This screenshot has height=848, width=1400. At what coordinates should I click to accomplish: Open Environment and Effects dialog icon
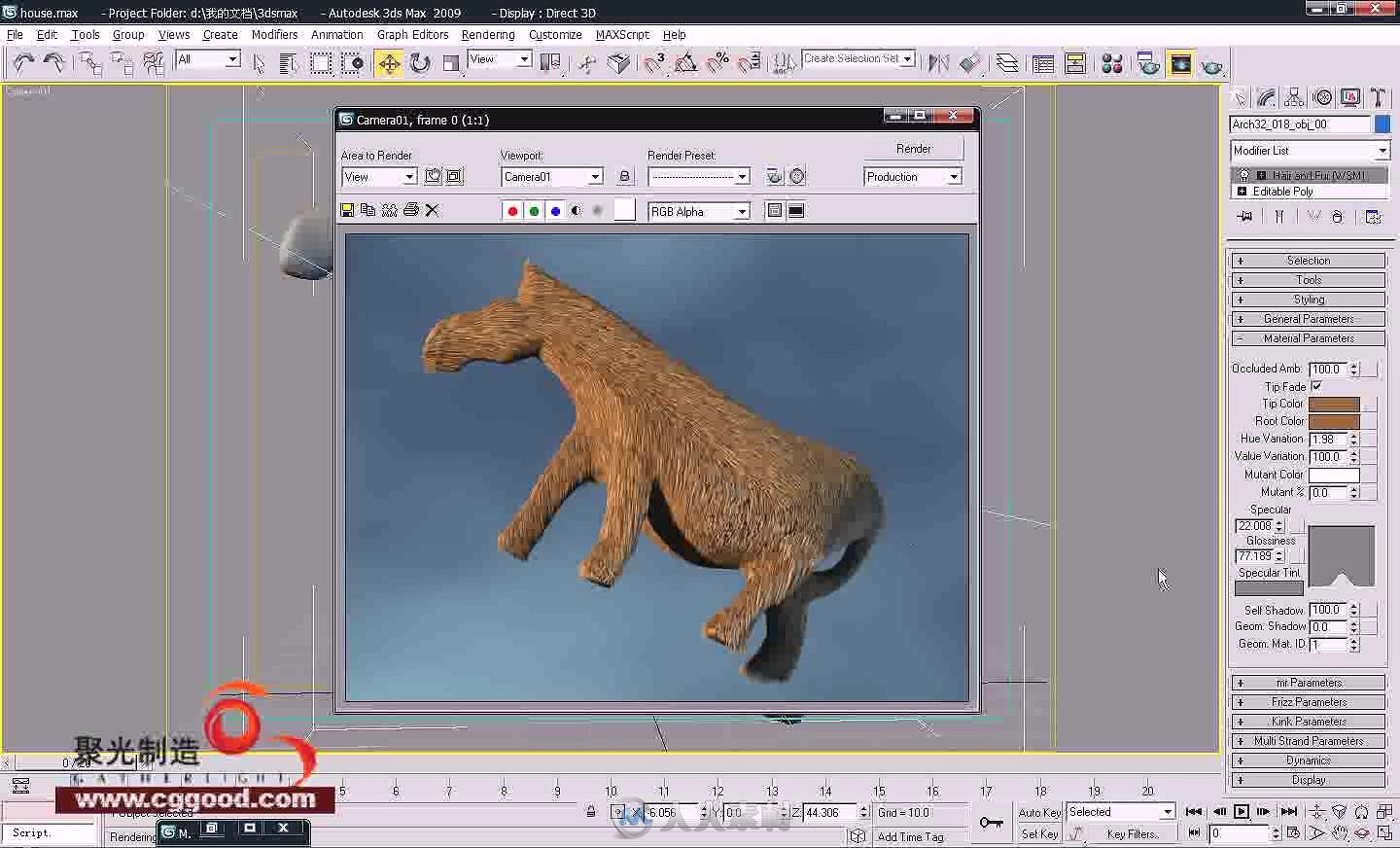pyautogui.click(x=797, y=176)
